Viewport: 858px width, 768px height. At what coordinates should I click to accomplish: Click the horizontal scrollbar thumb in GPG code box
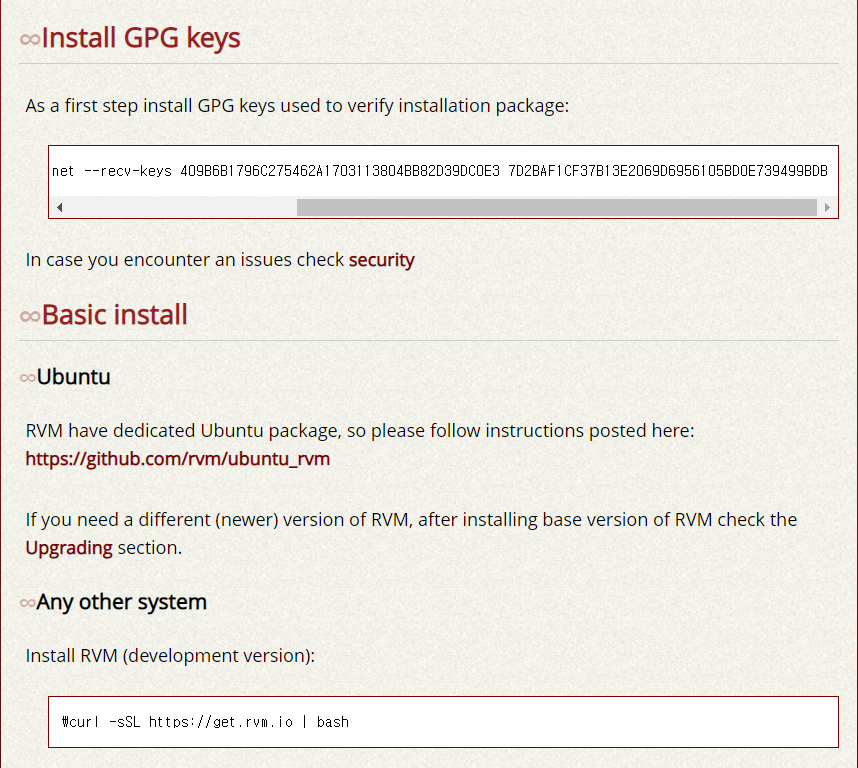556,207
